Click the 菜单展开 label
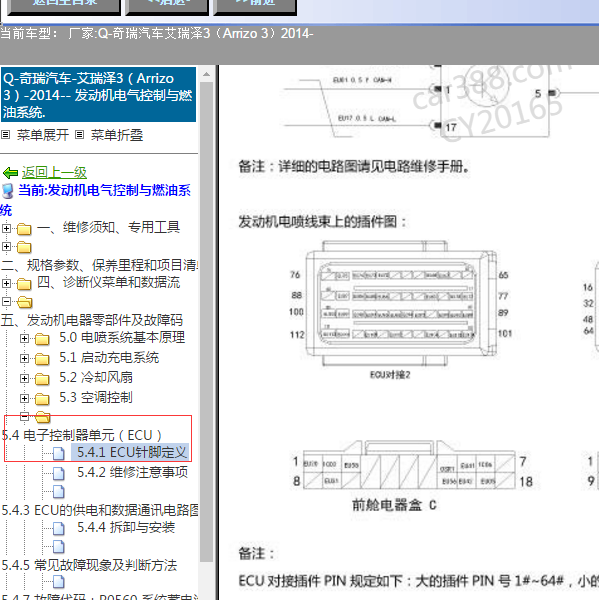The height and width of the screenshot is (600, 599). 42,135
